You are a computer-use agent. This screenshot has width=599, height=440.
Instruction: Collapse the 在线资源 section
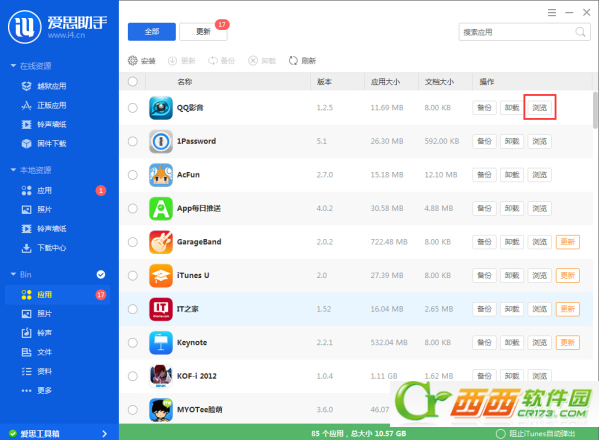[x=13, y=66]
